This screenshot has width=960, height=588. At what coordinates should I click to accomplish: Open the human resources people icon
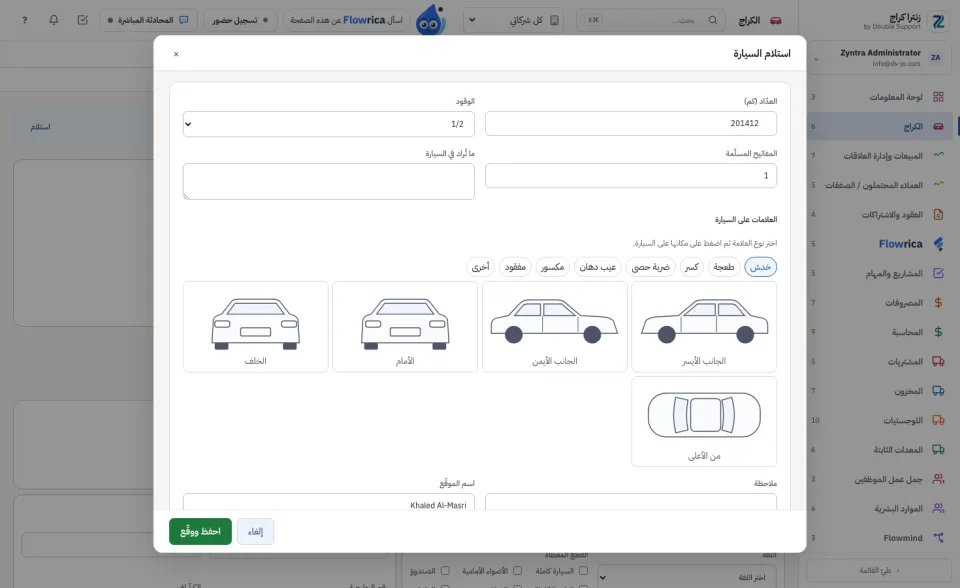coord(938,508)
